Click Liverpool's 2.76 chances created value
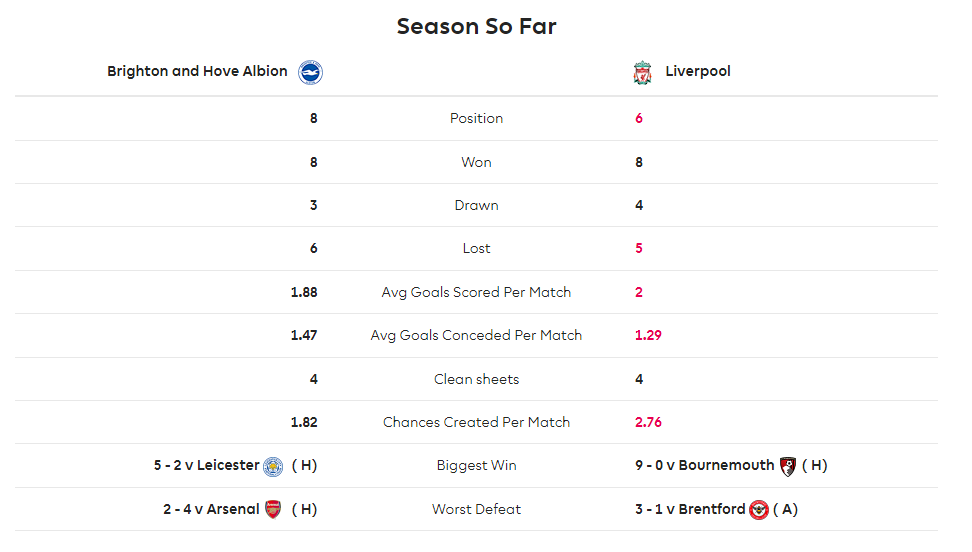The height and width of the screenshot is (552, 972). [648, 422]
